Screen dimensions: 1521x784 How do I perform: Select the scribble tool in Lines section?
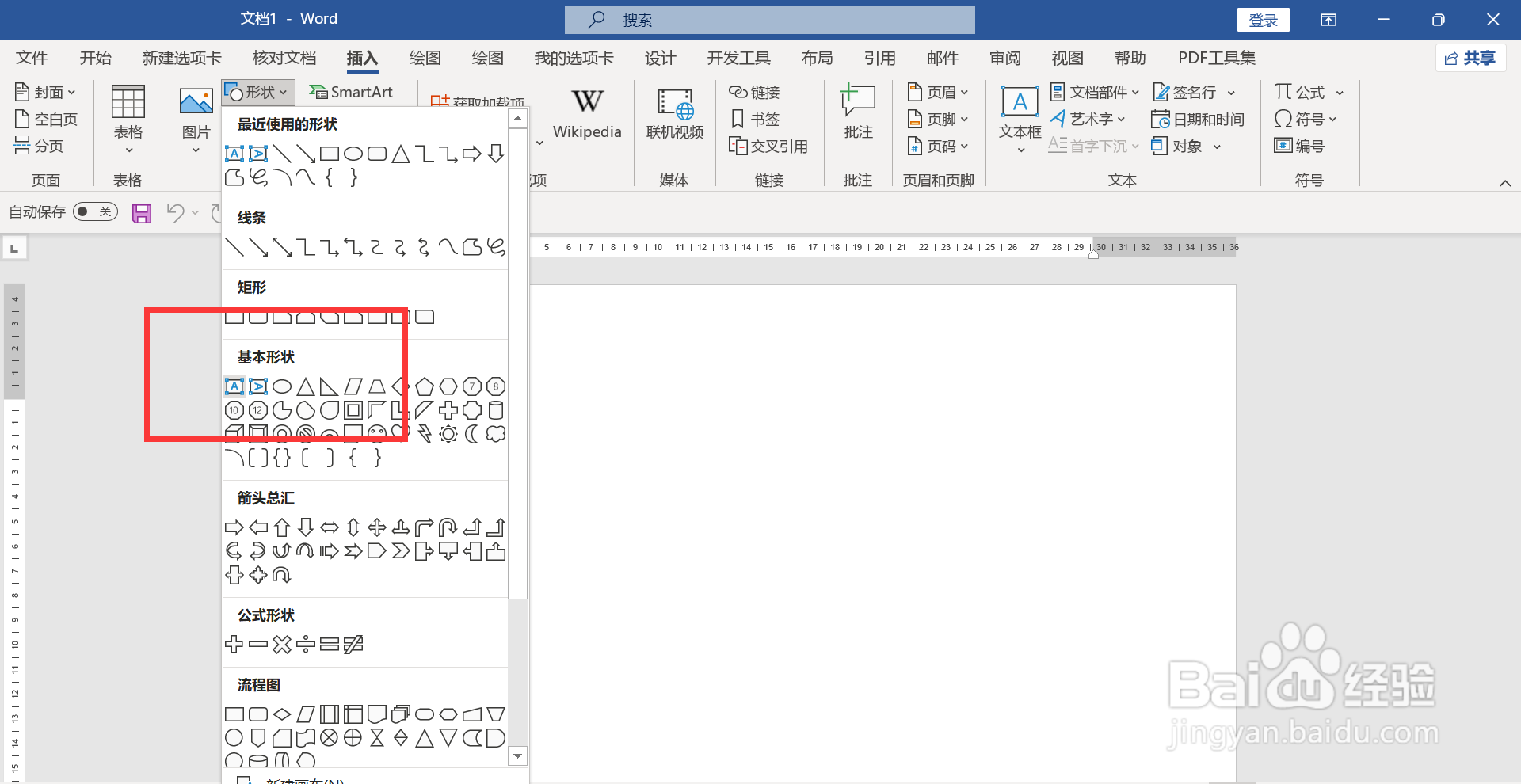[496, 247]
